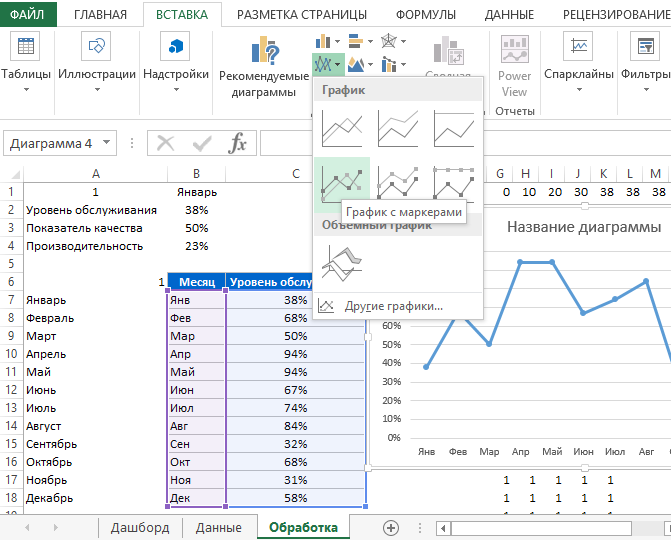This screenshot has height=540, width=671.
Task: Open the Формулы ribbon tab
Action: click(426, 15)
